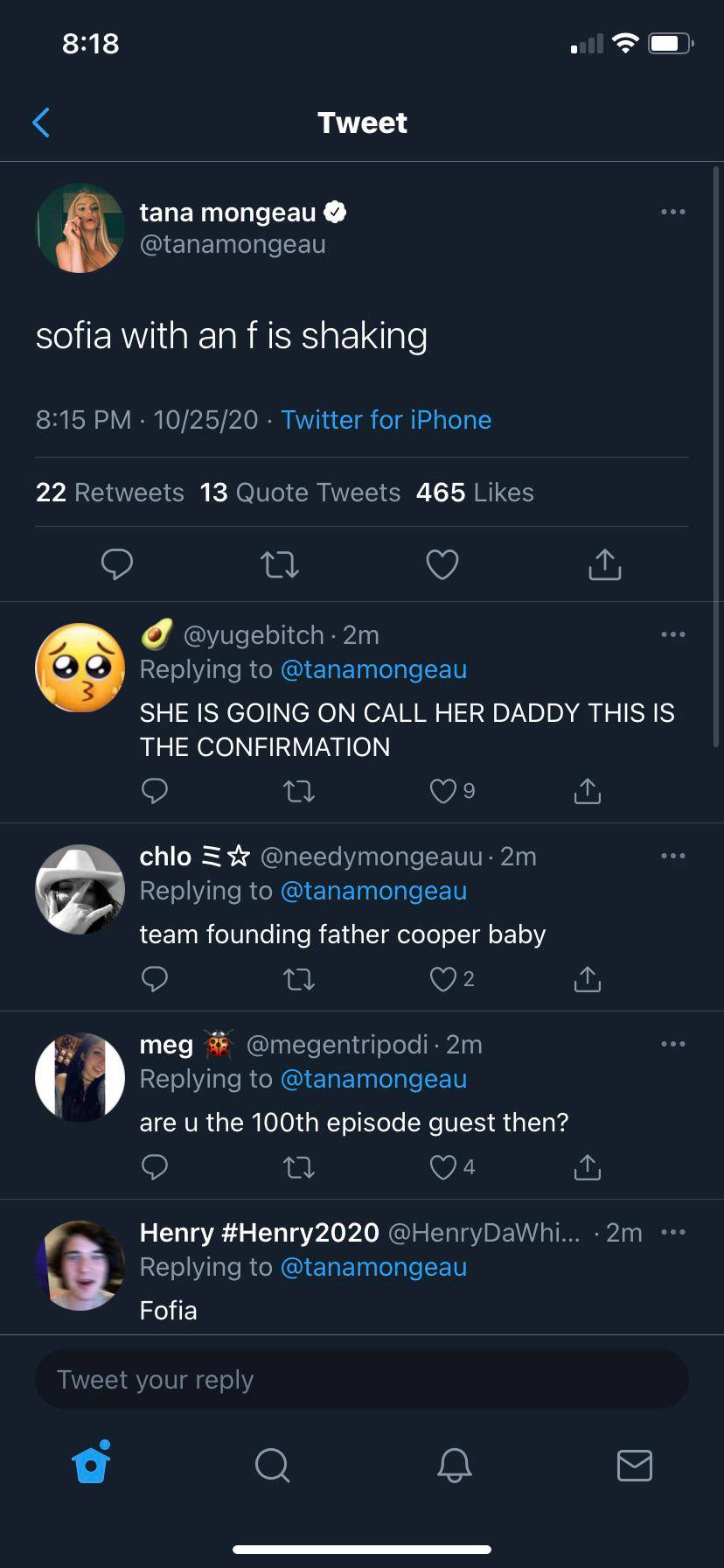Like tana mongeau's tweet

[442, 564]
